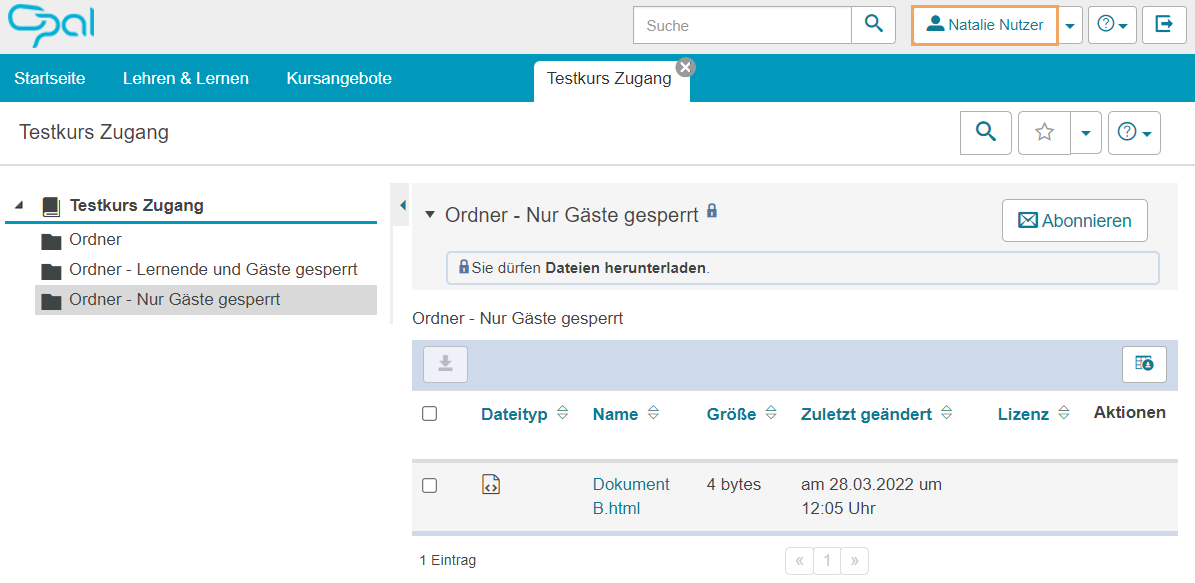Image resolution: width=1195 pixels, height=583 pixels.
Task: Log out using the exit icon
Action: pos(1164,24)
